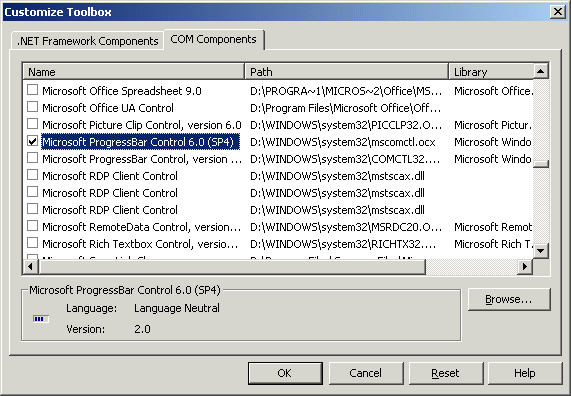Sort list by Name column header
Image resolution: width=571 pixels, height=396 pixels.
tap(134, 72)
